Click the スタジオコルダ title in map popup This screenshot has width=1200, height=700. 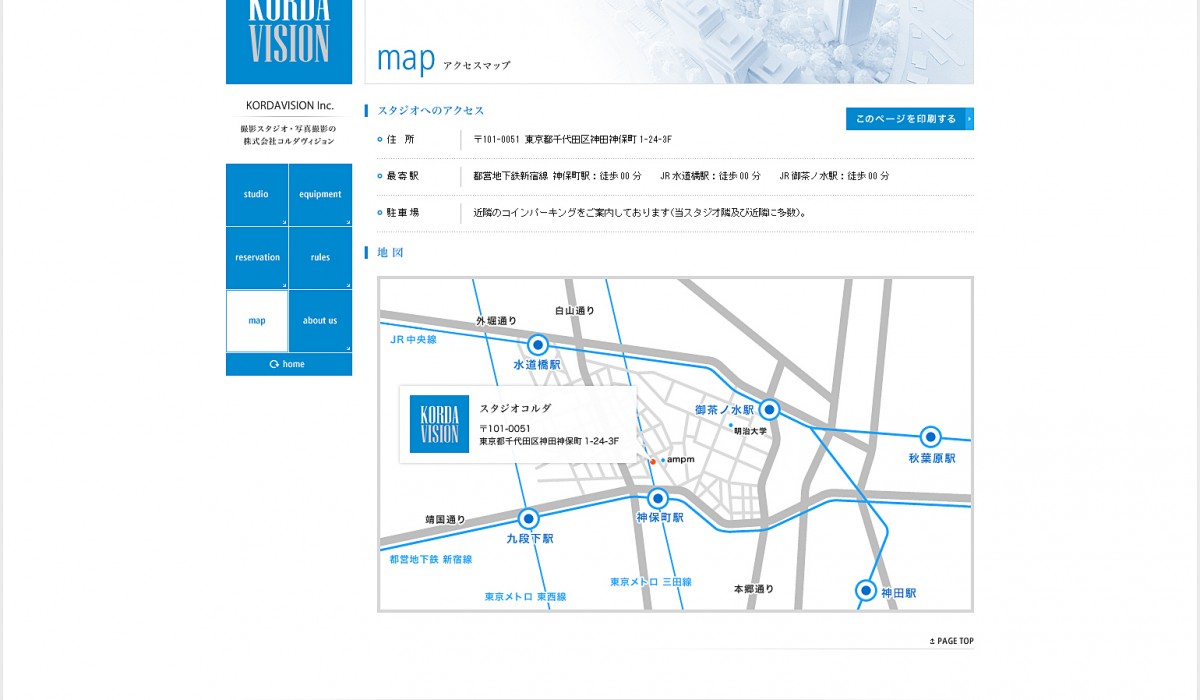(x=515, y=408)
